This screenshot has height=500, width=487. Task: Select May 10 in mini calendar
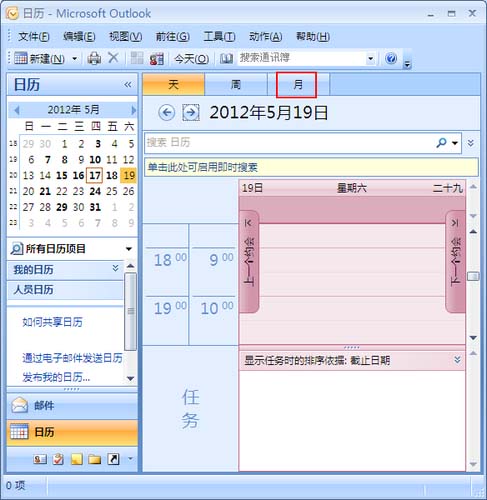pyautogui.click(x=95, y=160)
